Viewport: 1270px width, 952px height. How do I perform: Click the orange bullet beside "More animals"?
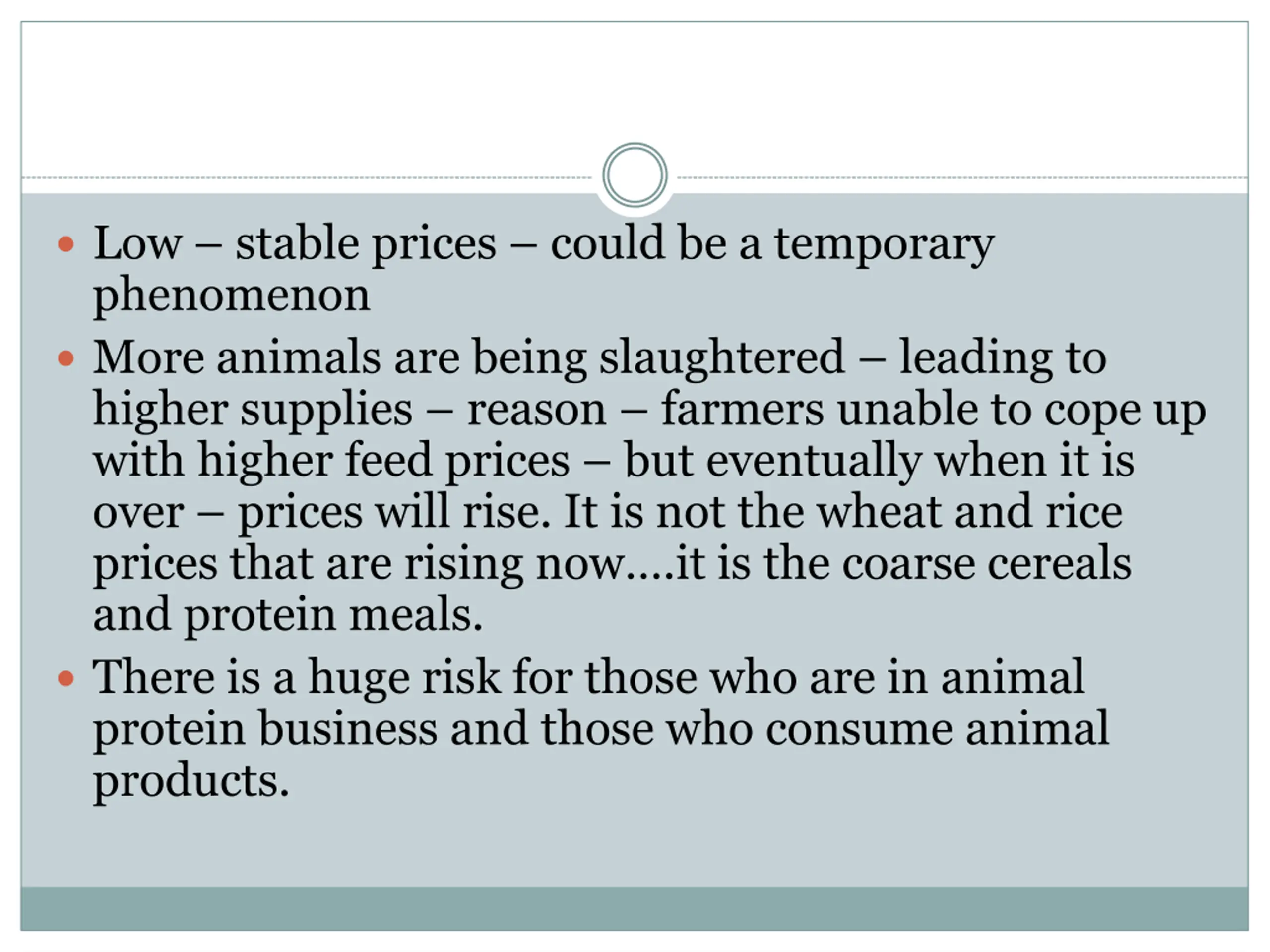point(66,358)
